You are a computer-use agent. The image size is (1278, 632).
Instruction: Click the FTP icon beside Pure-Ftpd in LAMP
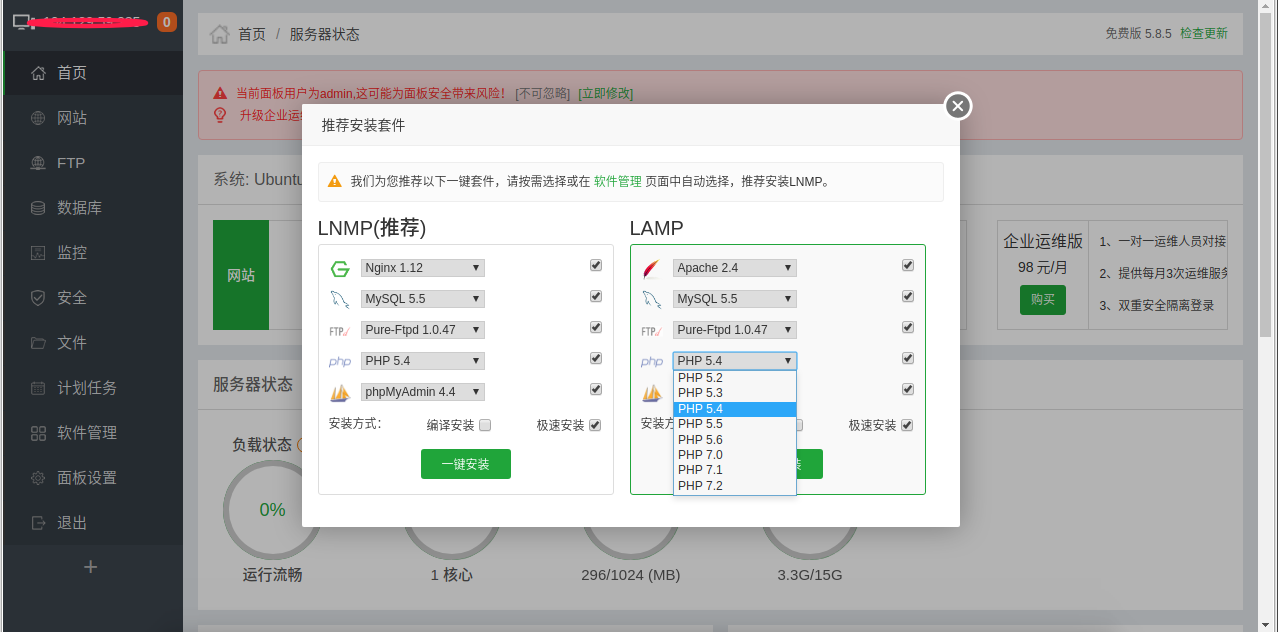pyautogui.click(x=652, y=330)
